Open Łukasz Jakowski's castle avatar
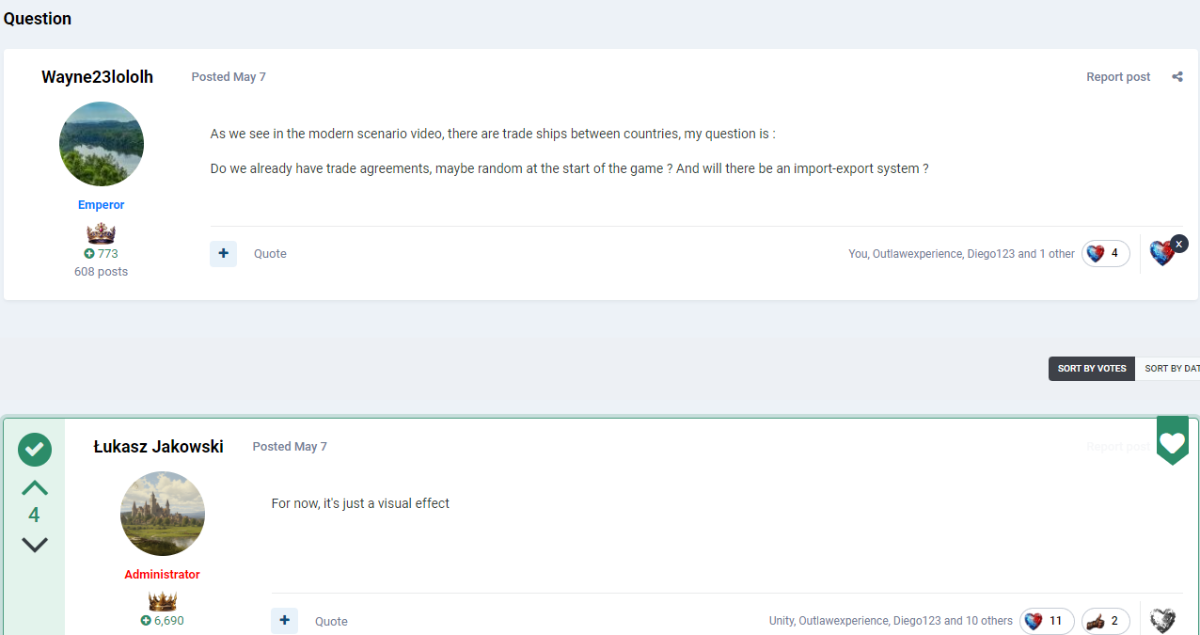The image size is (1200, 635). tap(162, 514)
